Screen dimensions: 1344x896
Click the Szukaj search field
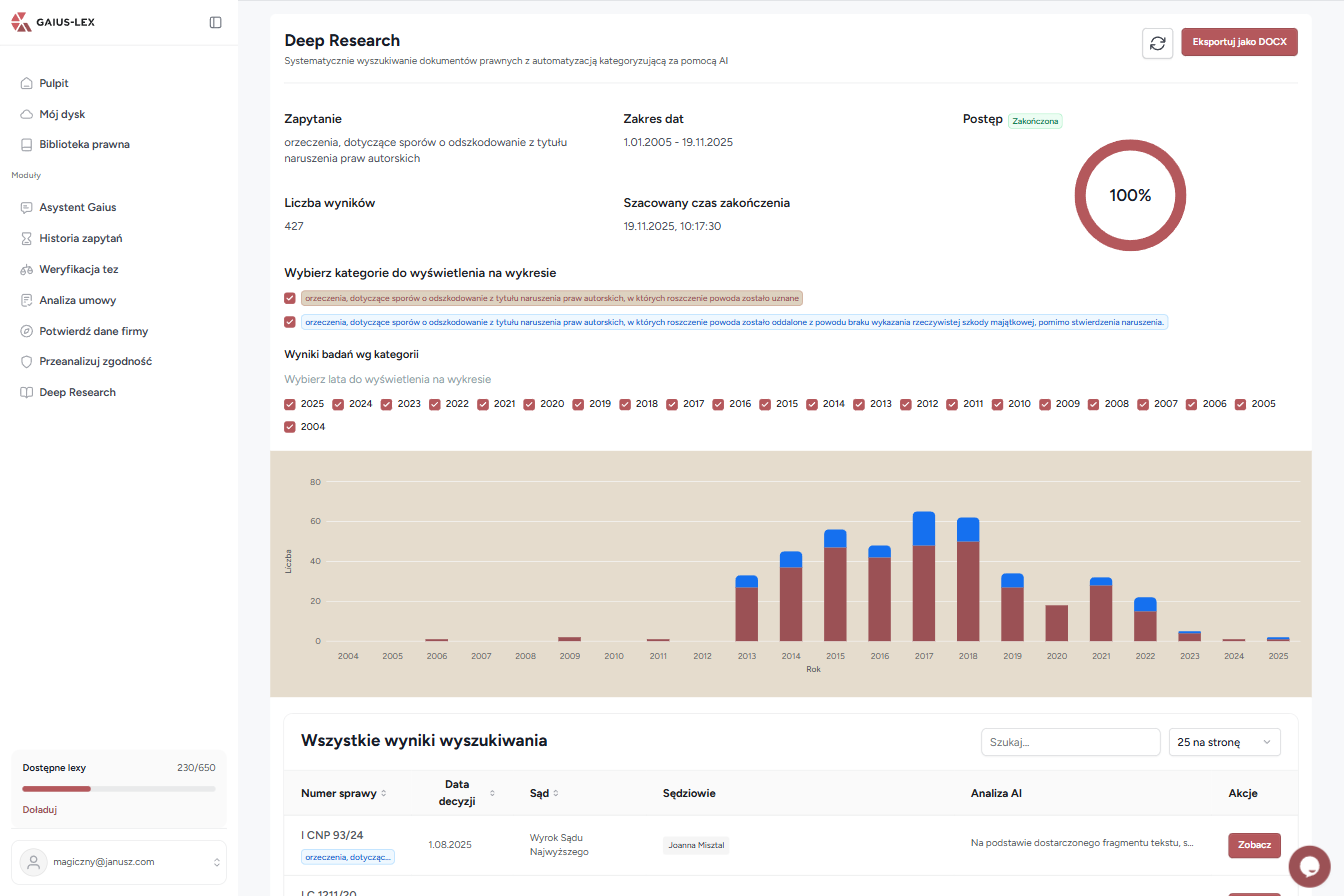[1070, 742]
